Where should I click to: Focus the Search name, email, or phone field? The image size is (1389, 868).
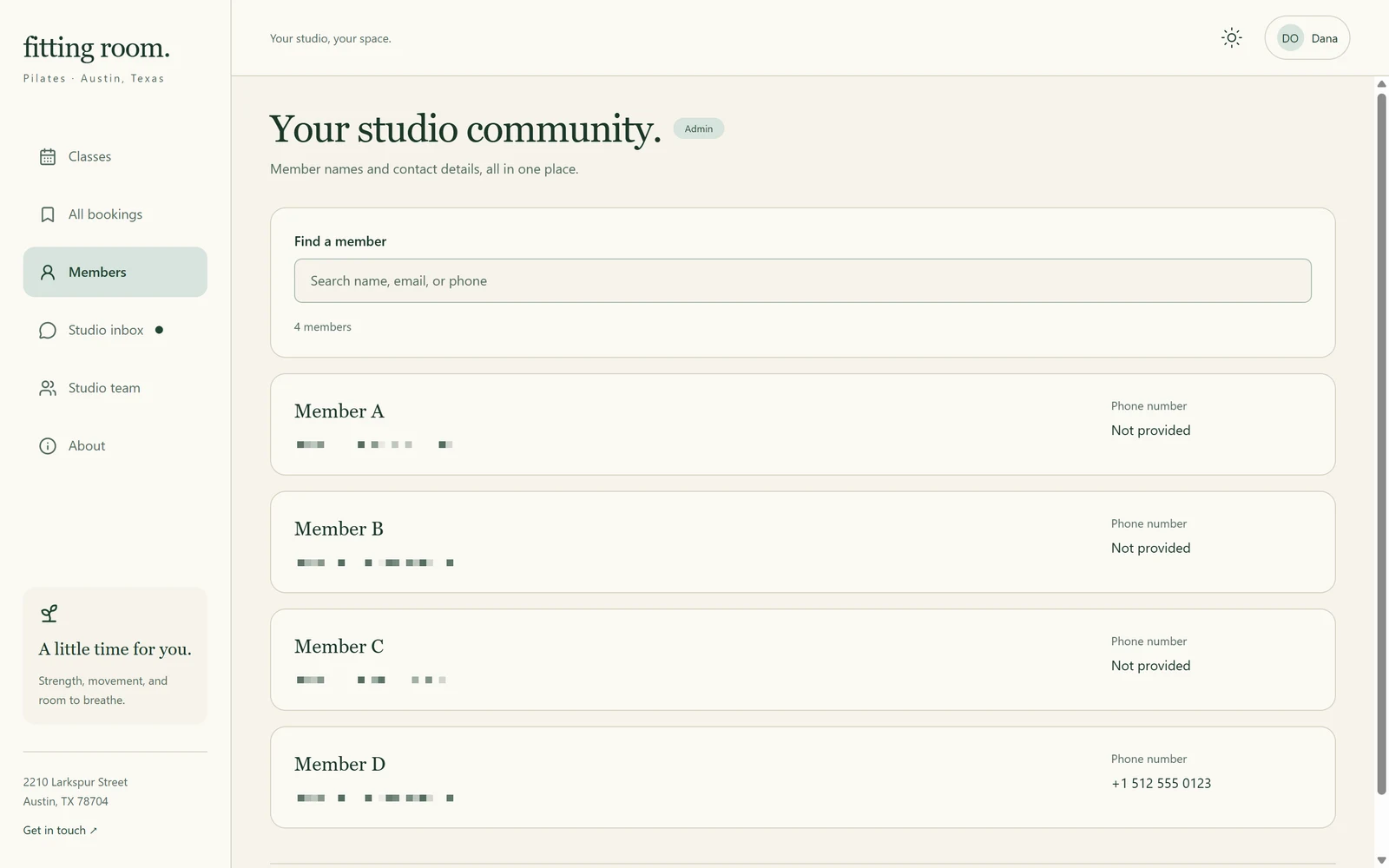point(802,281)
